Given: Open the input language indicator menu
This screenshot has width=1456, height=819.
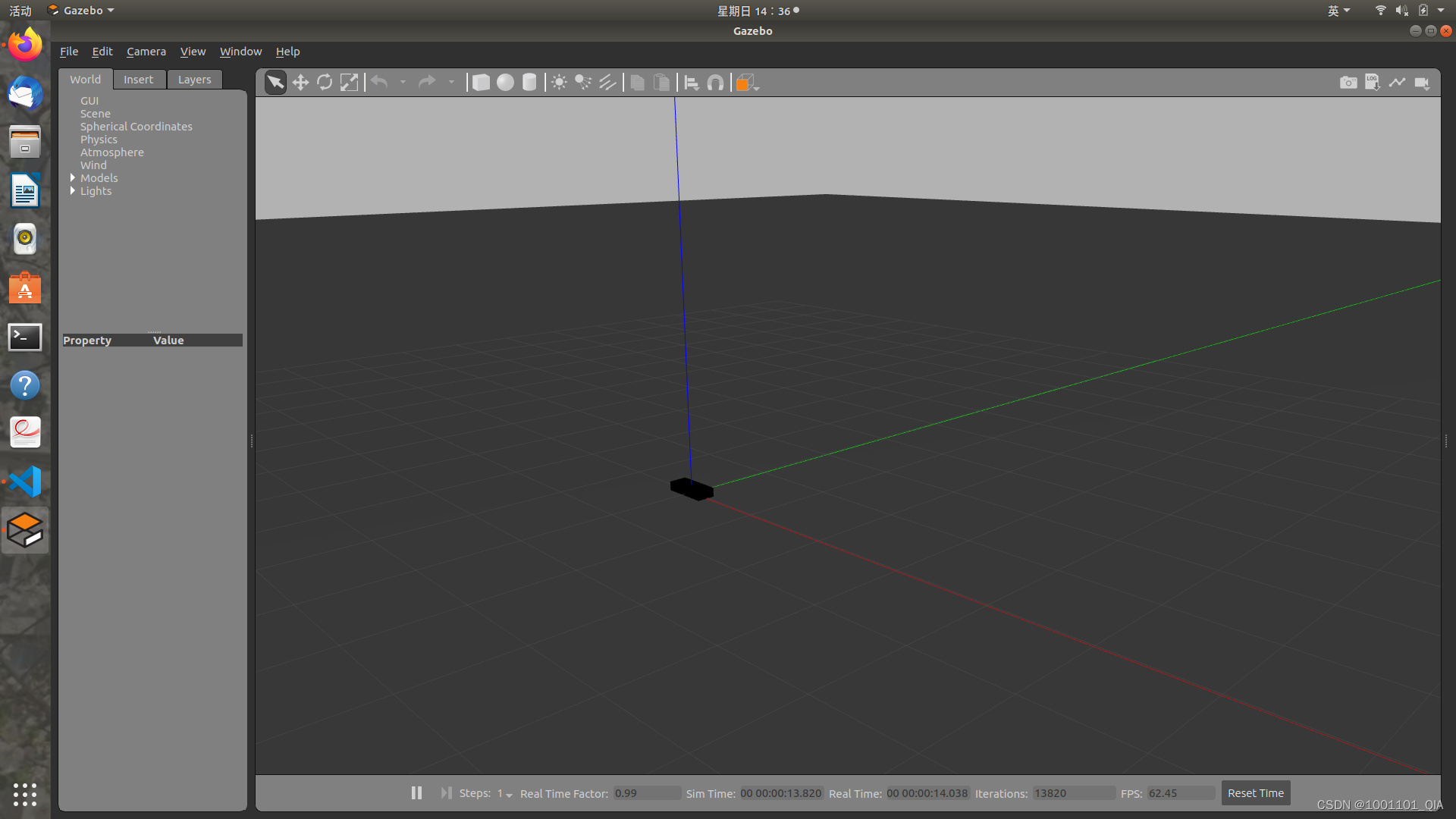Looking at the screenshot, I should 1338,11.
